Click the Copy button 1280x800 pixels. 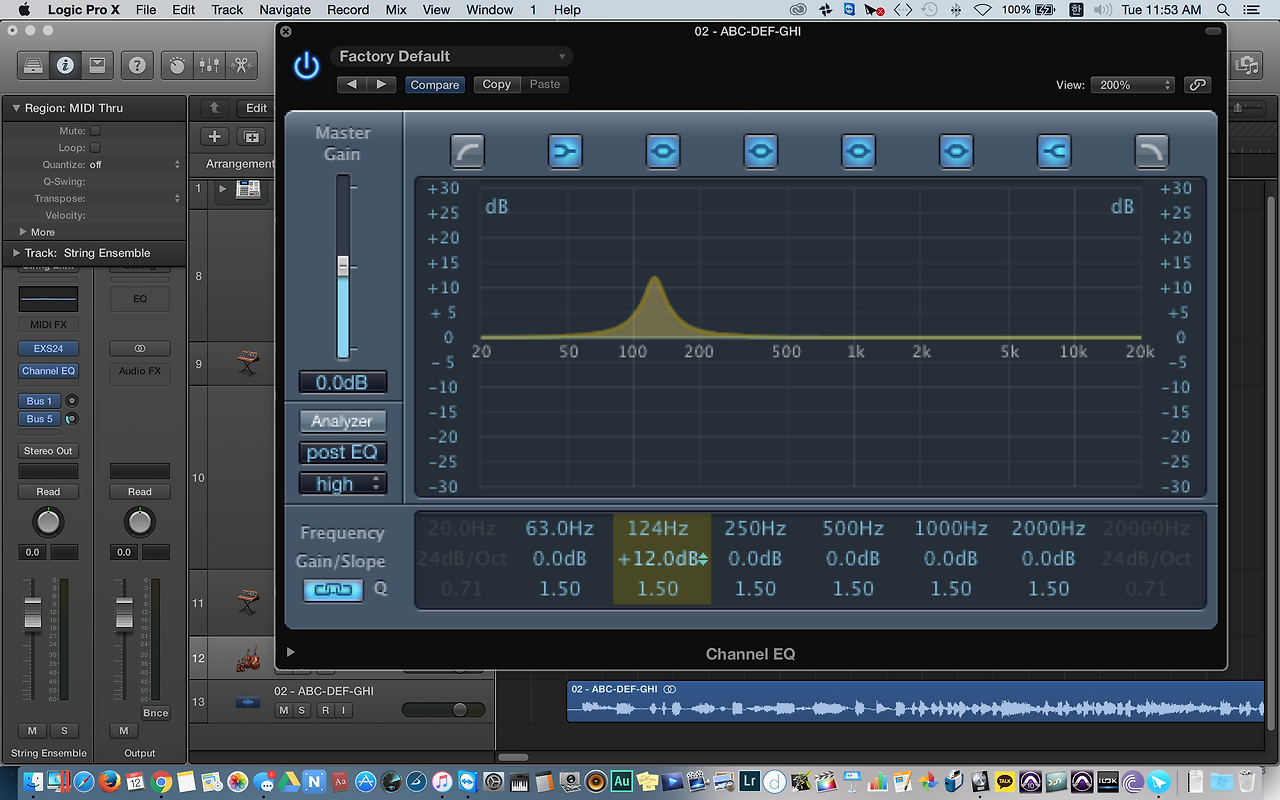pos(497,84)
